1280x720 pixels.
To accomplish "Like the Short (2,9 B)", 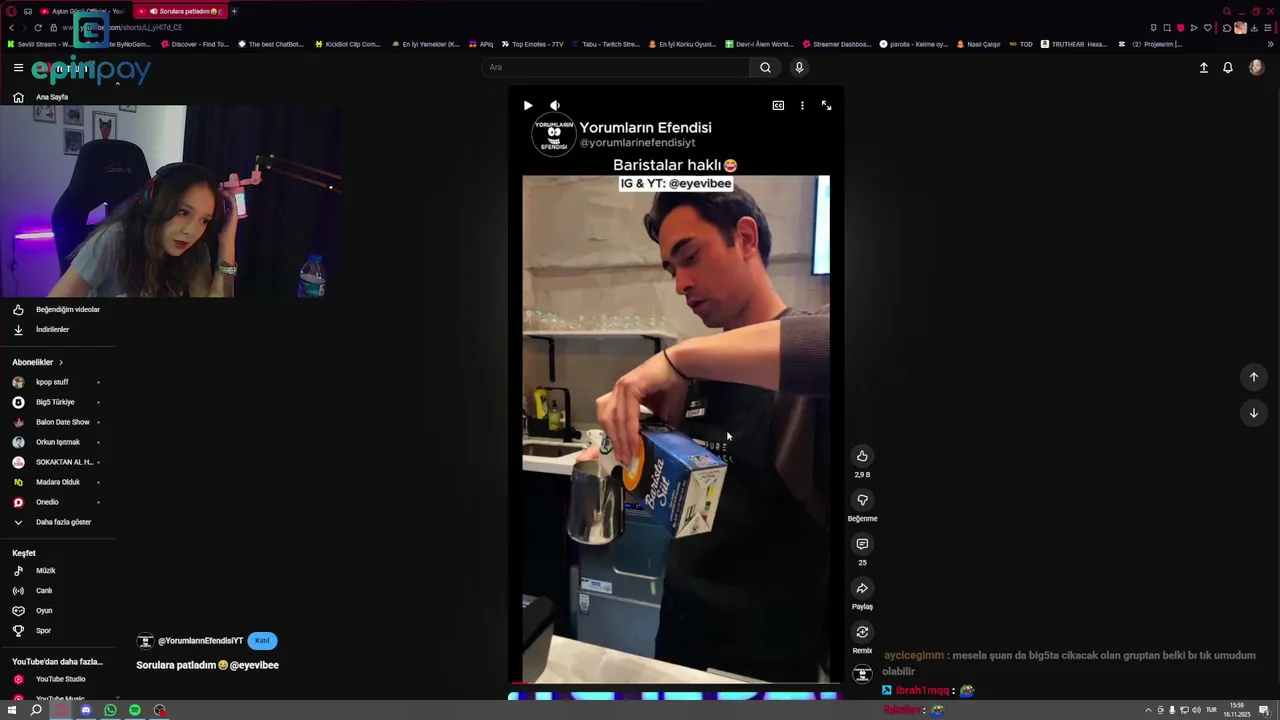I will [x=862, y=456].
